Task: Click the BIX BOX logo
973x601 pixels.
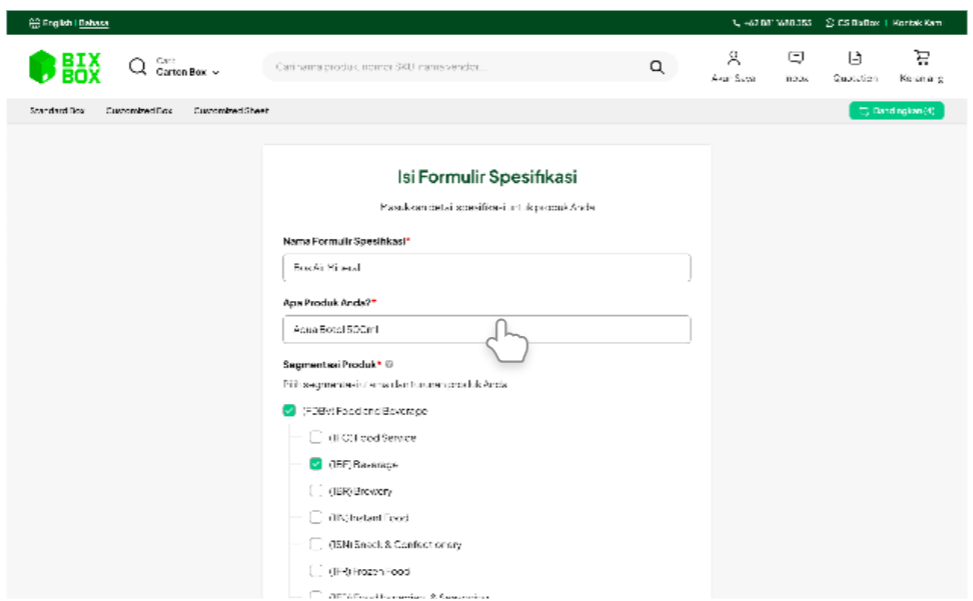Action: pos(65,67)
